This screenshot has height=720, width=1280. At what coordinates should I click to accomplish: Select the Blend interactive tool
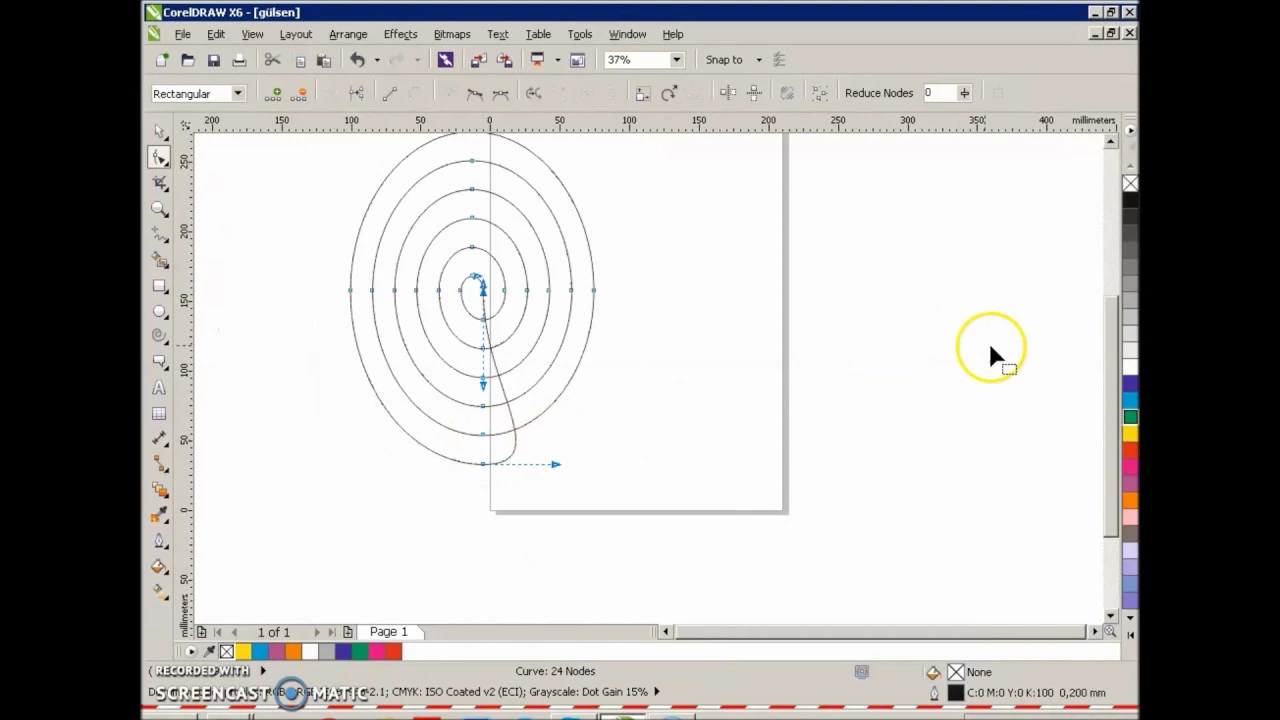(x=160, y=490)
